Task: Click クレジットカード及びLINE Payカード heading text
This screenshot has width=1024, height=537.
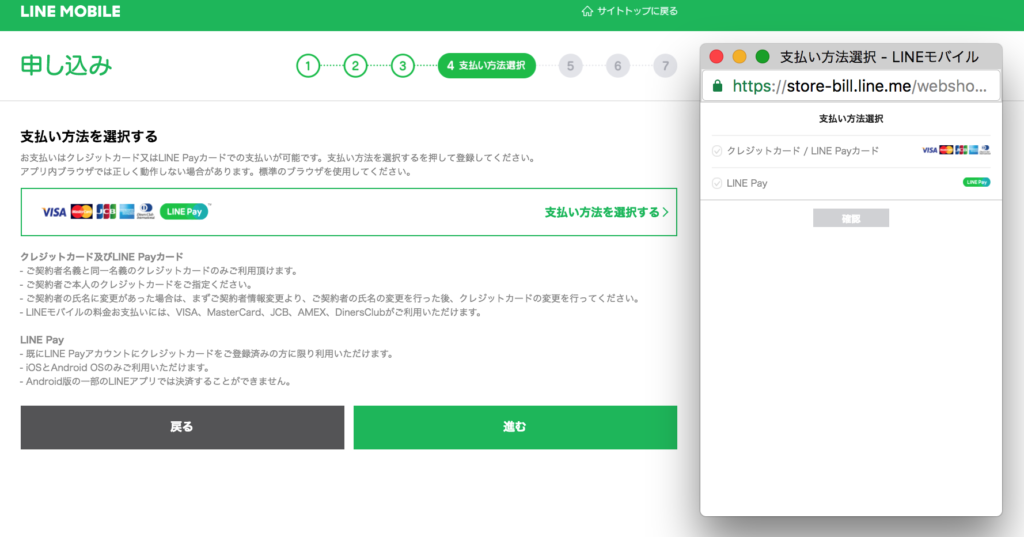Action: pyautogui.click(x=102, y=257)
